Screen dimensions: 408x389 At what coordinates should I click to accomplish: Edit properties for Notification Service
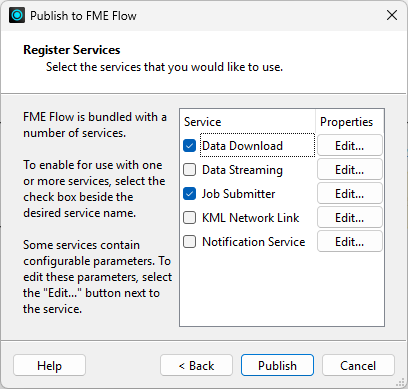tap(349, 241)
